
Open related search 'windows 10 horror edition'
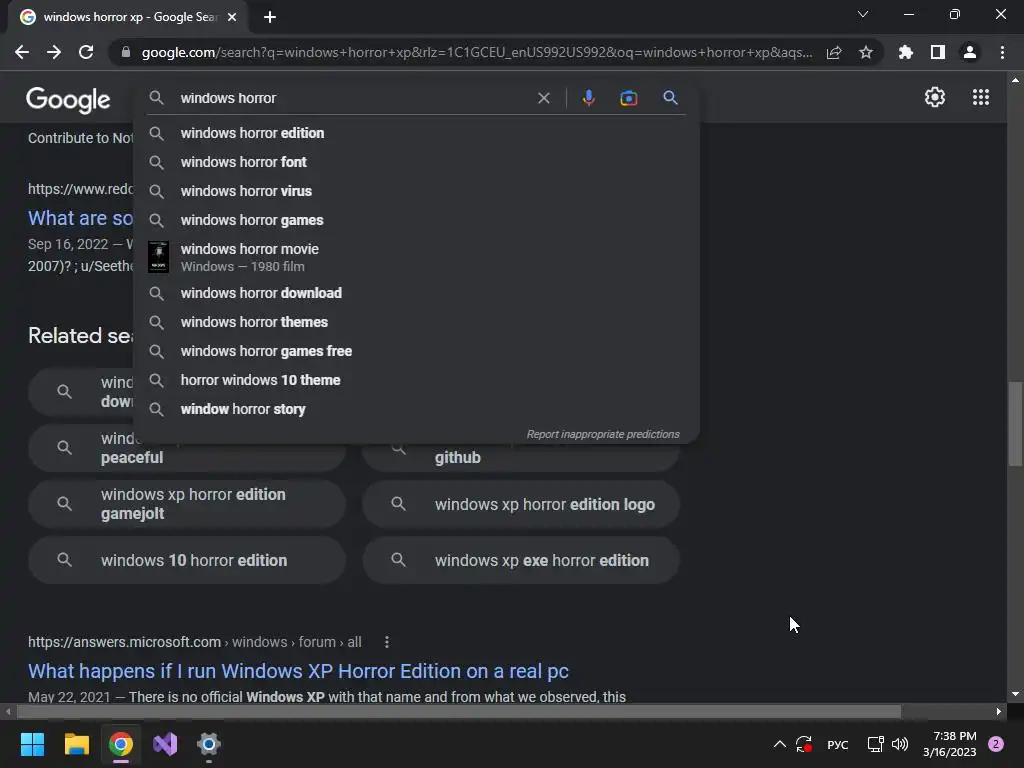coord(187,560)
